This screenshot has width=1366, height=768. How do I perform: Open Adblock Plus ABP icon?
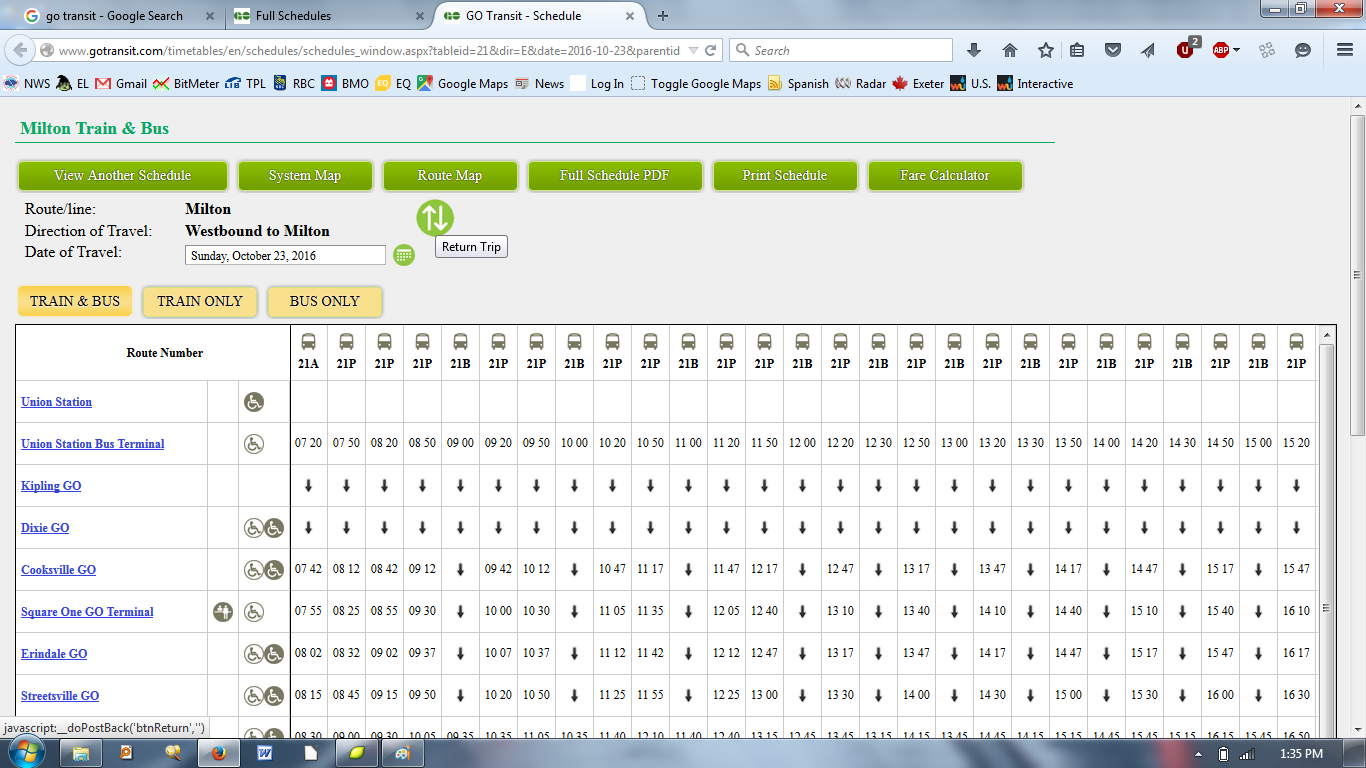tap(1221, 50)
